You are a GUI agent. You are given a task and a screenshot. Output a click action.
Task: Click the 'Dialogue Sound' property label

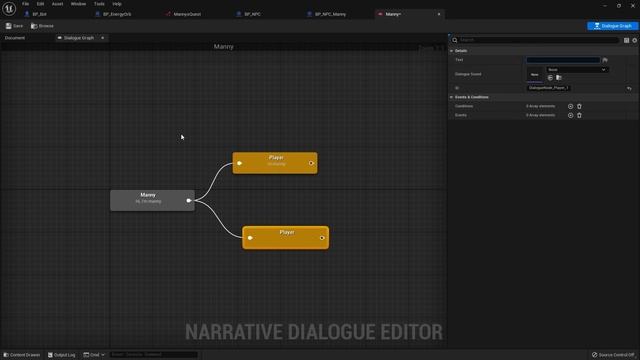point(468,74)
